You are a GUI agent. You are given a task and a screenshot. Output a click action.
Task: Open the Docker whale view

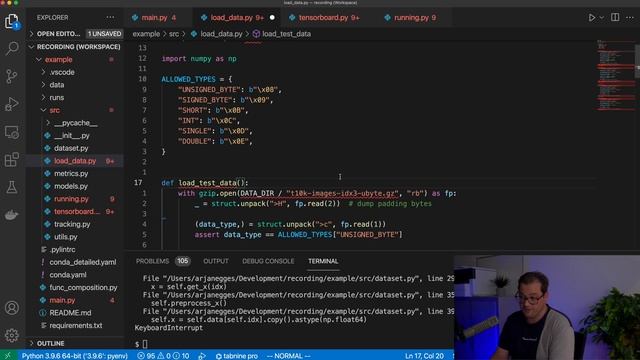click(x=12, y=215)
